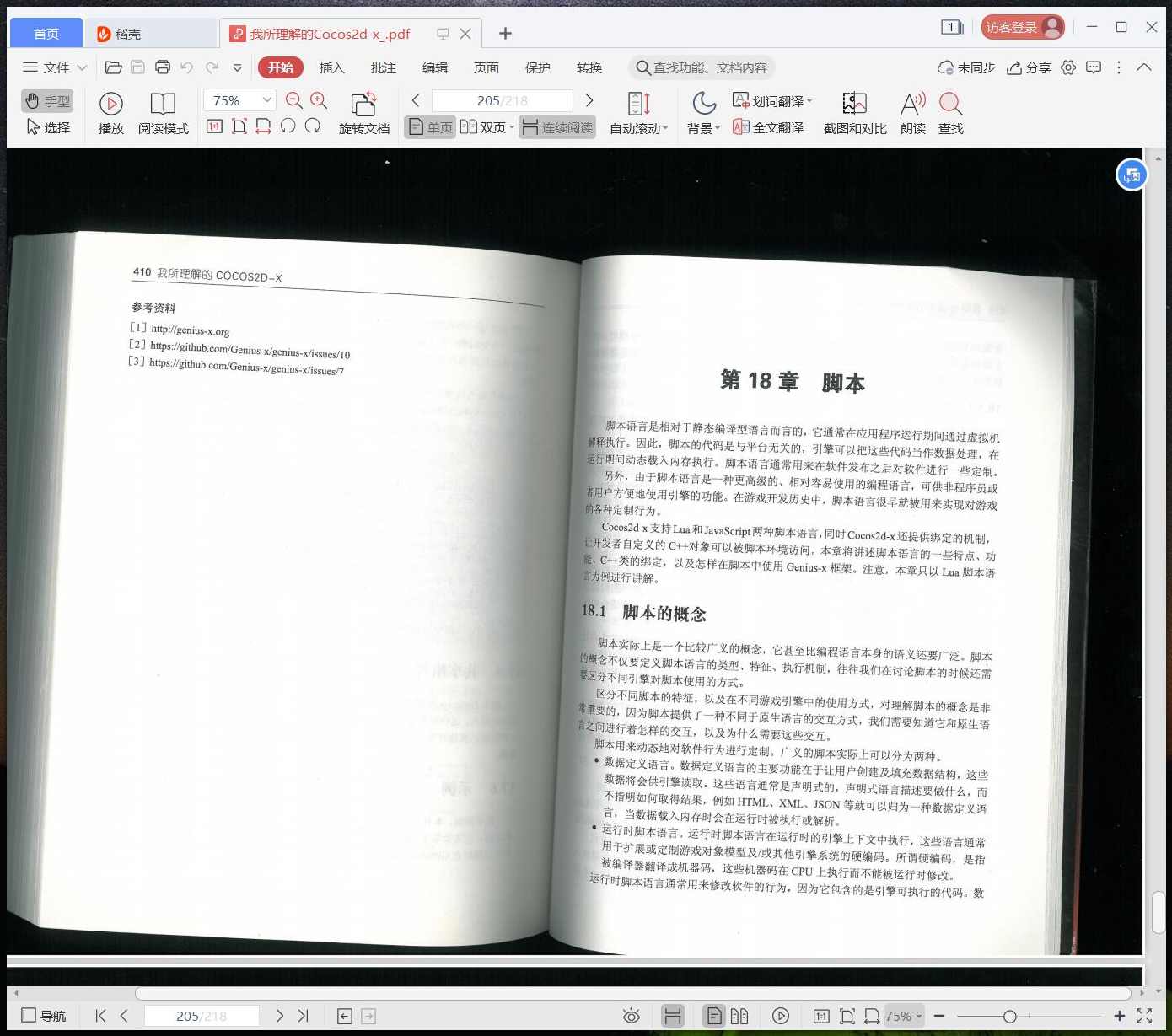Open 阅读模式 reading mode
Screen dimensions: 1172x1036
pos(163,112)
